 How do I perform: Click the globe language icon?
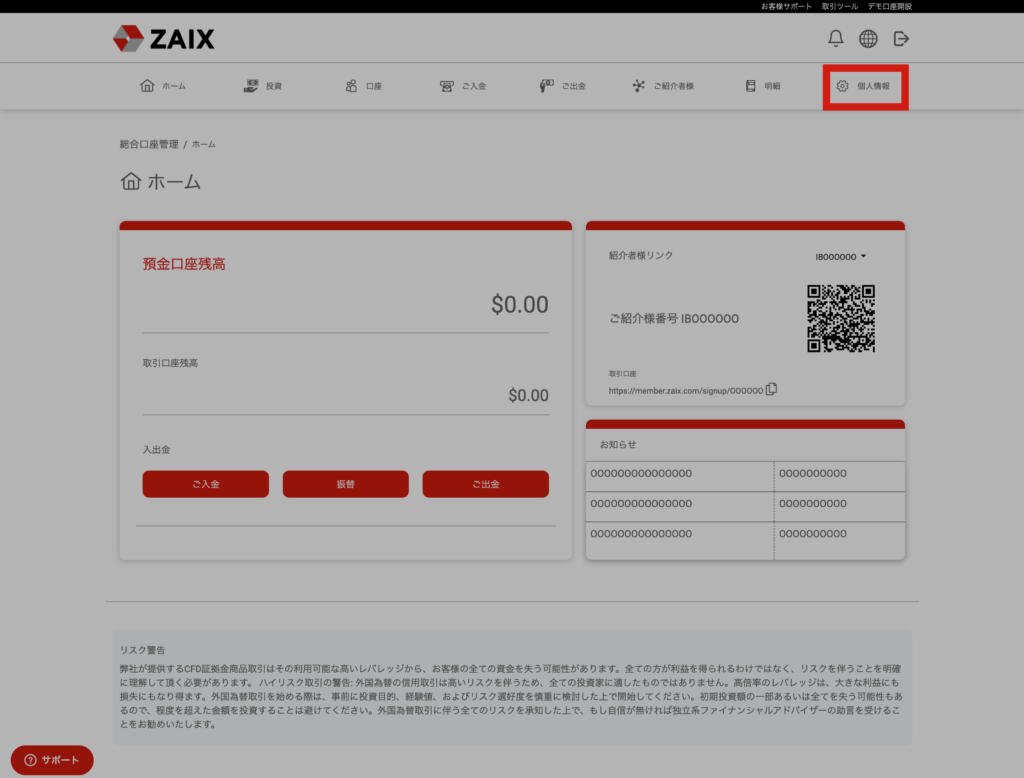point(868,39)
